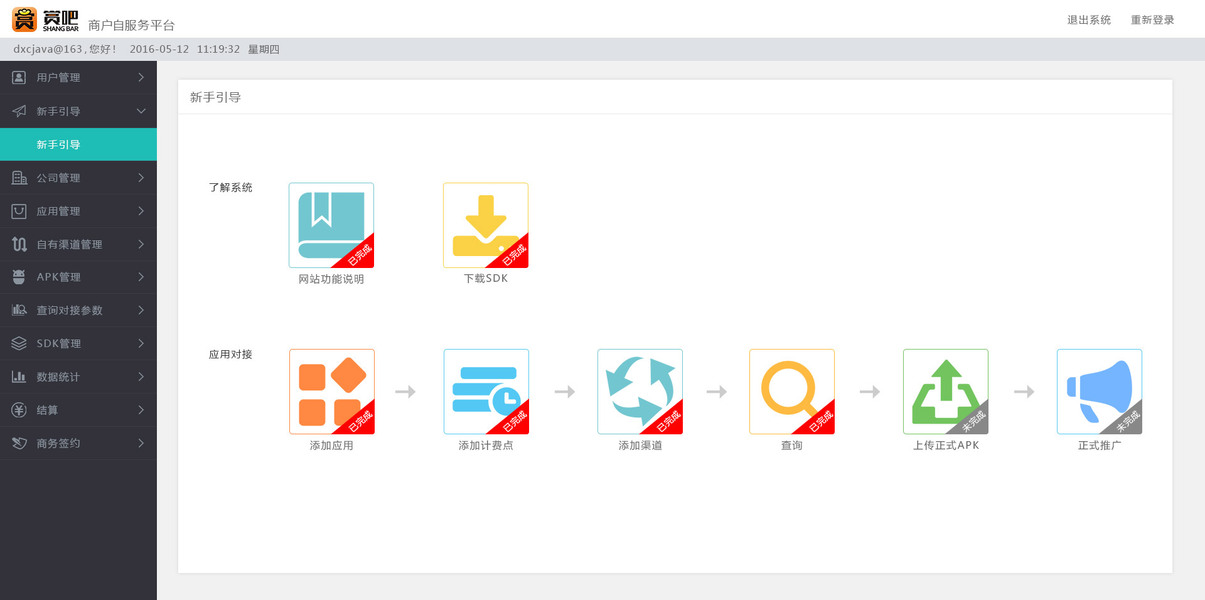The image size is (1205, 600).
Task: Click the 商务签约 handshake icon
Action: pos(18,443)
